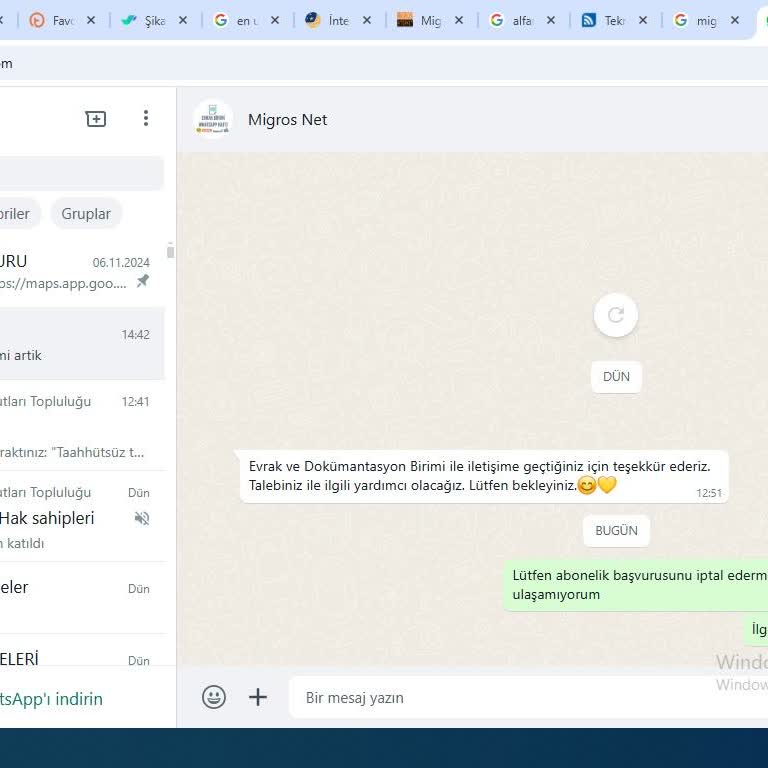Click the Migros Net contact name
Screen dimensions: 768x768
(288, 120)
